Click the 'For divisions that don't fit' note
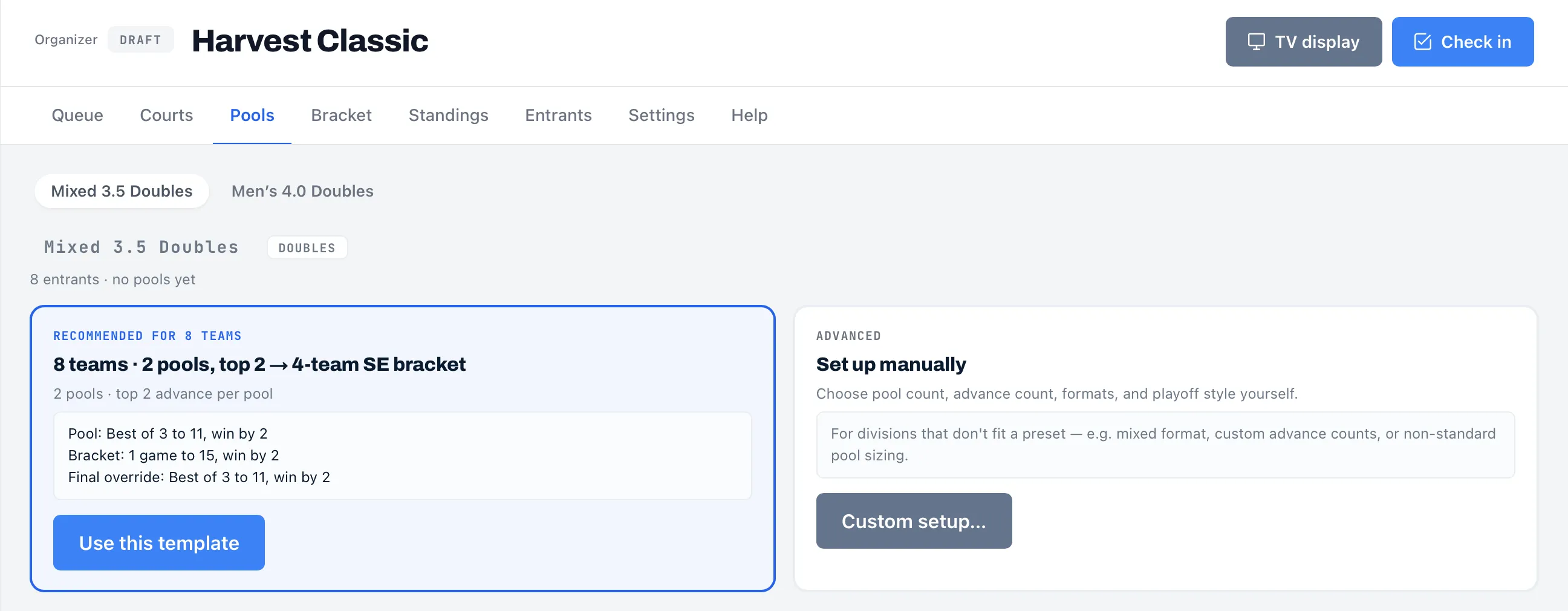1568x611 pixels. point(1165,444)
